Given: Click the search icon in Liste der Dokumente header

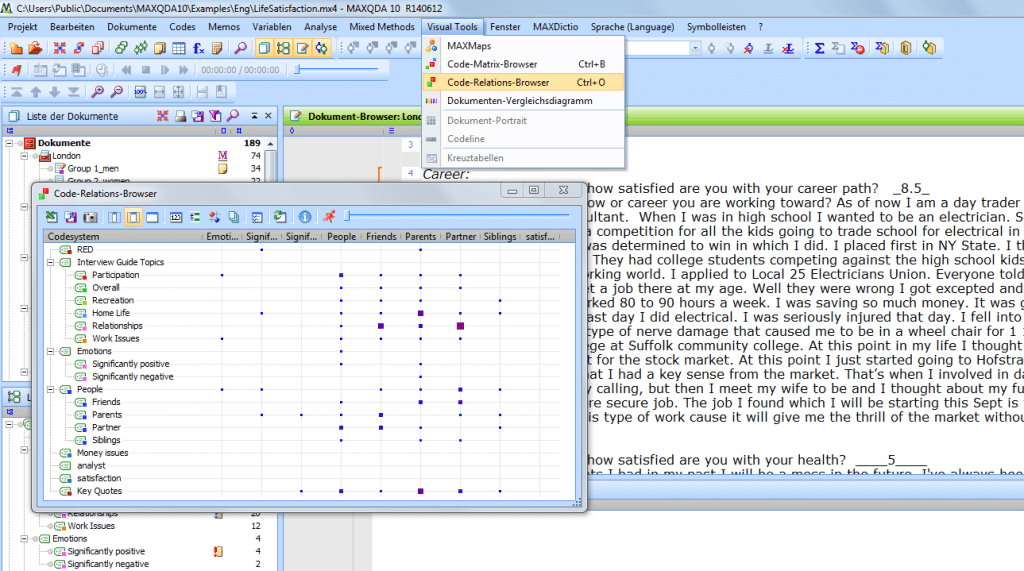Looking at the screenshot, I should (x=232, y=116).
